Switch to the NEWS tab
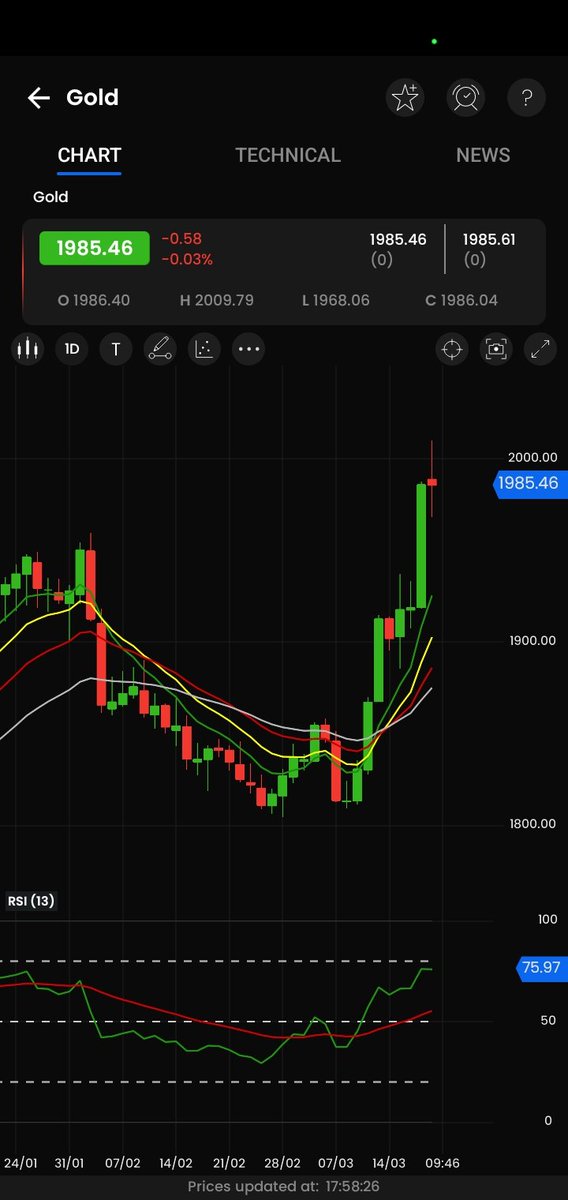 point(483,155)
